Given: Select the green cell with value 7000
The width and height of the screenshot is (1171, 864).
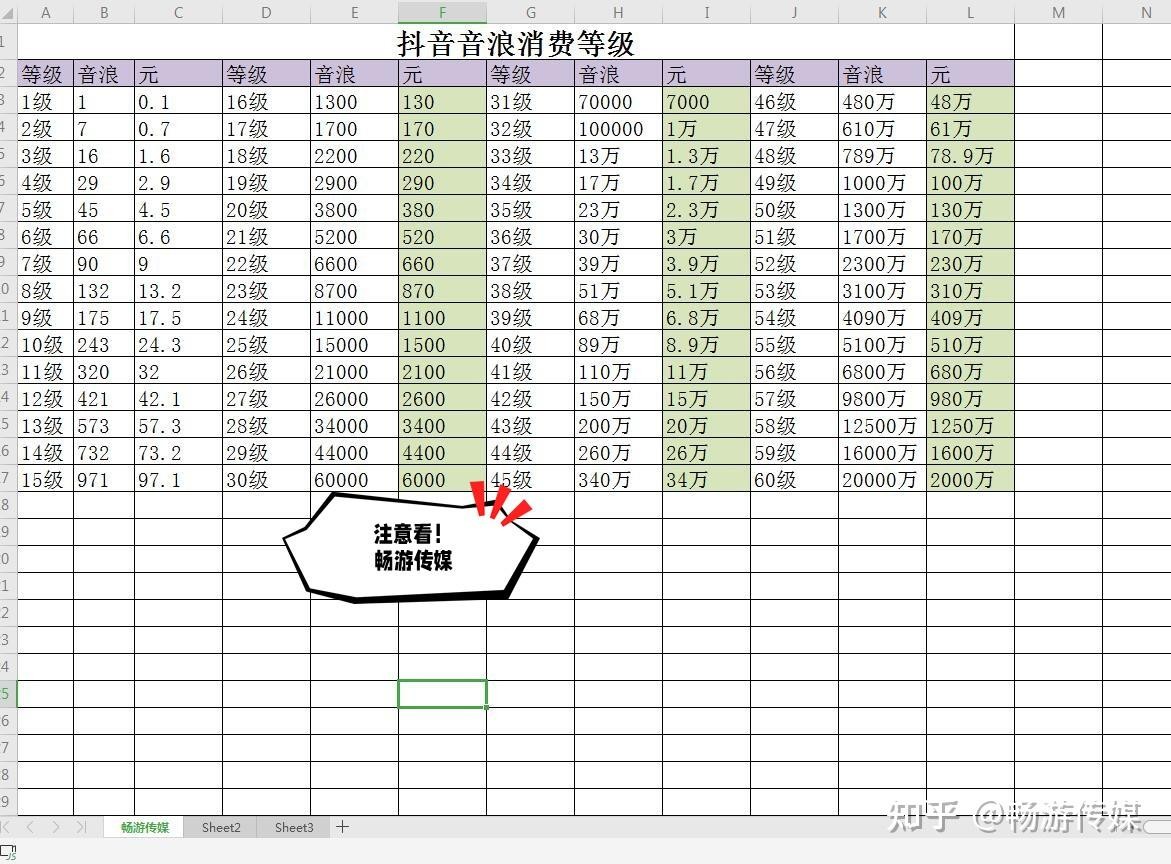Looking at the screenshot, I should coord(706,102).
